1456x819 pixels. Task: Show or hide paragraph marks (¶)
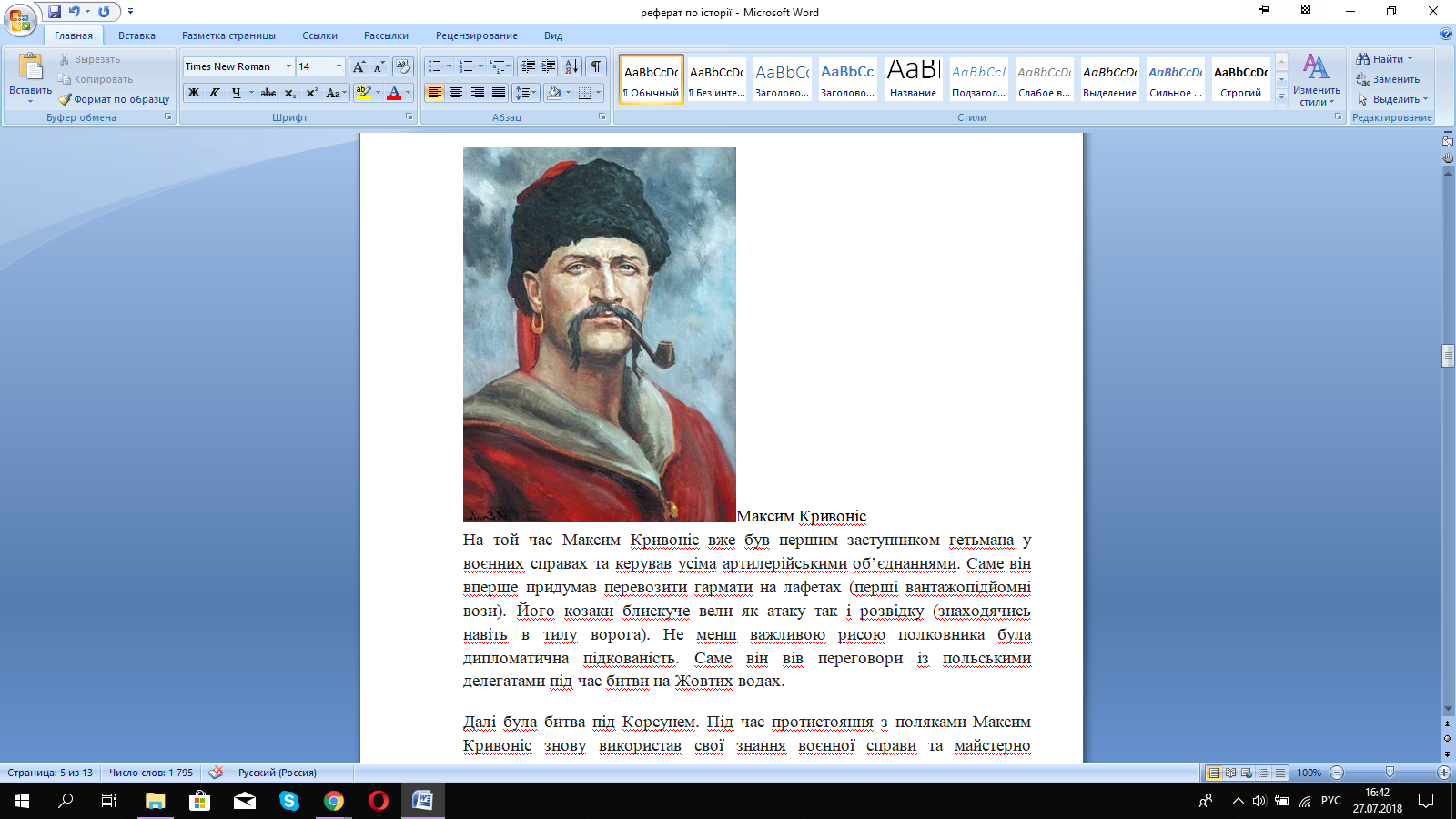[596, 66]
